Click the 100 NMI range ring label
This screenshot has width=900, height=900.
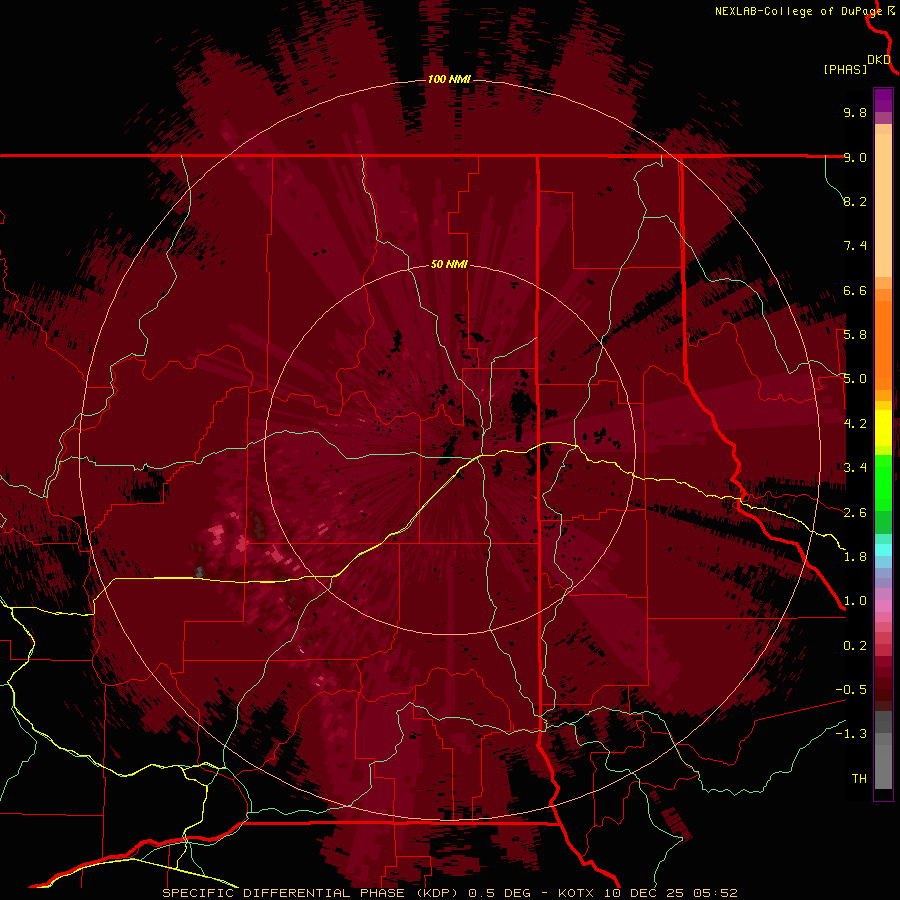(449, 79)
